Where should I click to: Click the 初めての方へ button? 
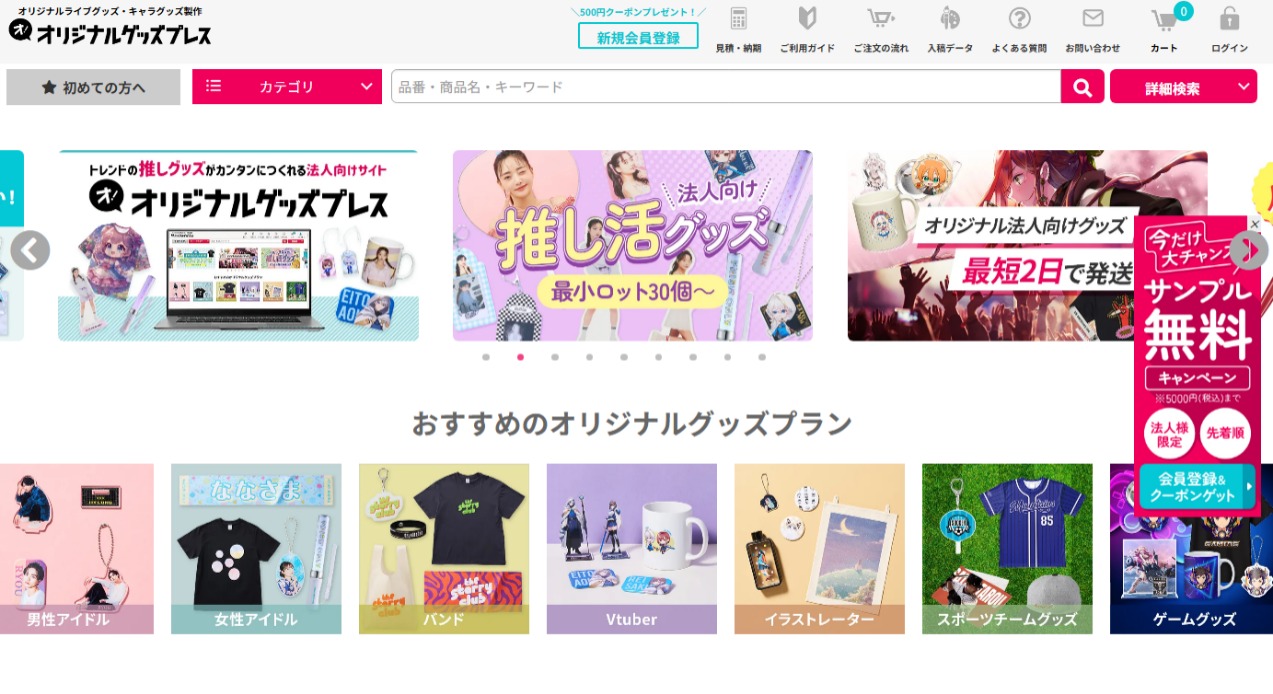(x=93, y=87)
